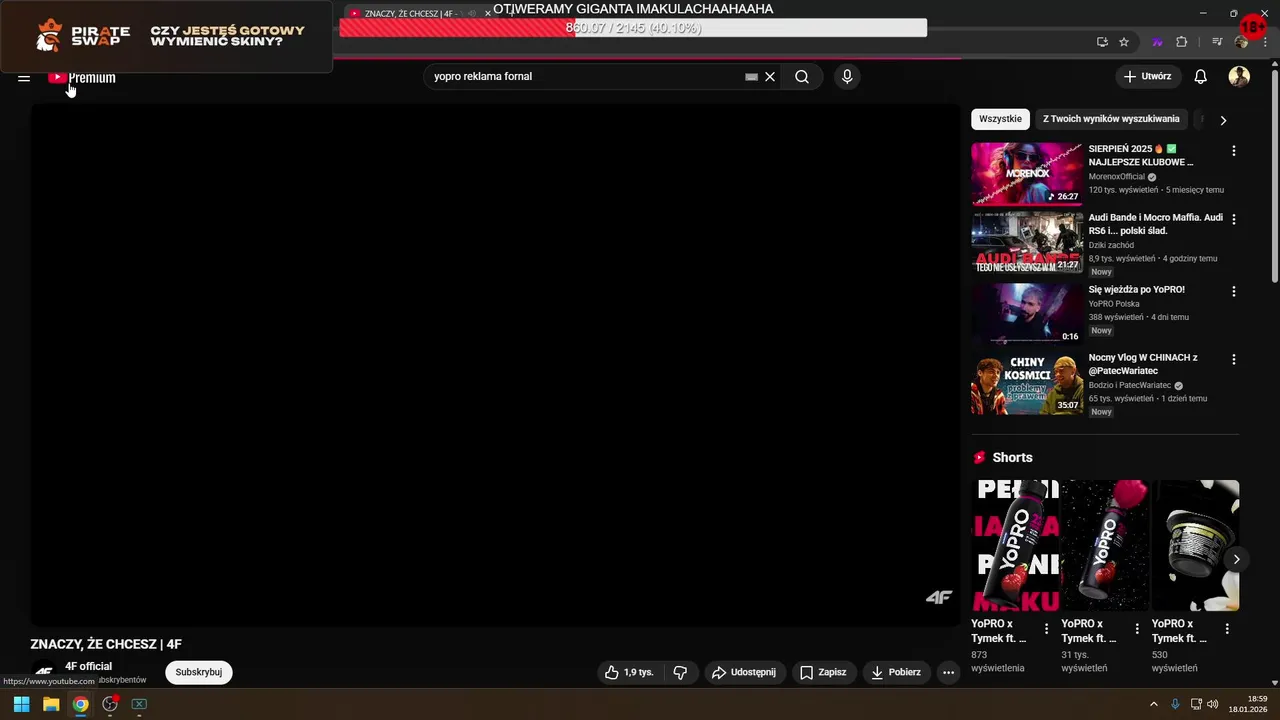Viewport: 1280px width, 720px height.
Task: Open options for the 31 tys. short
Action: 1137,629
